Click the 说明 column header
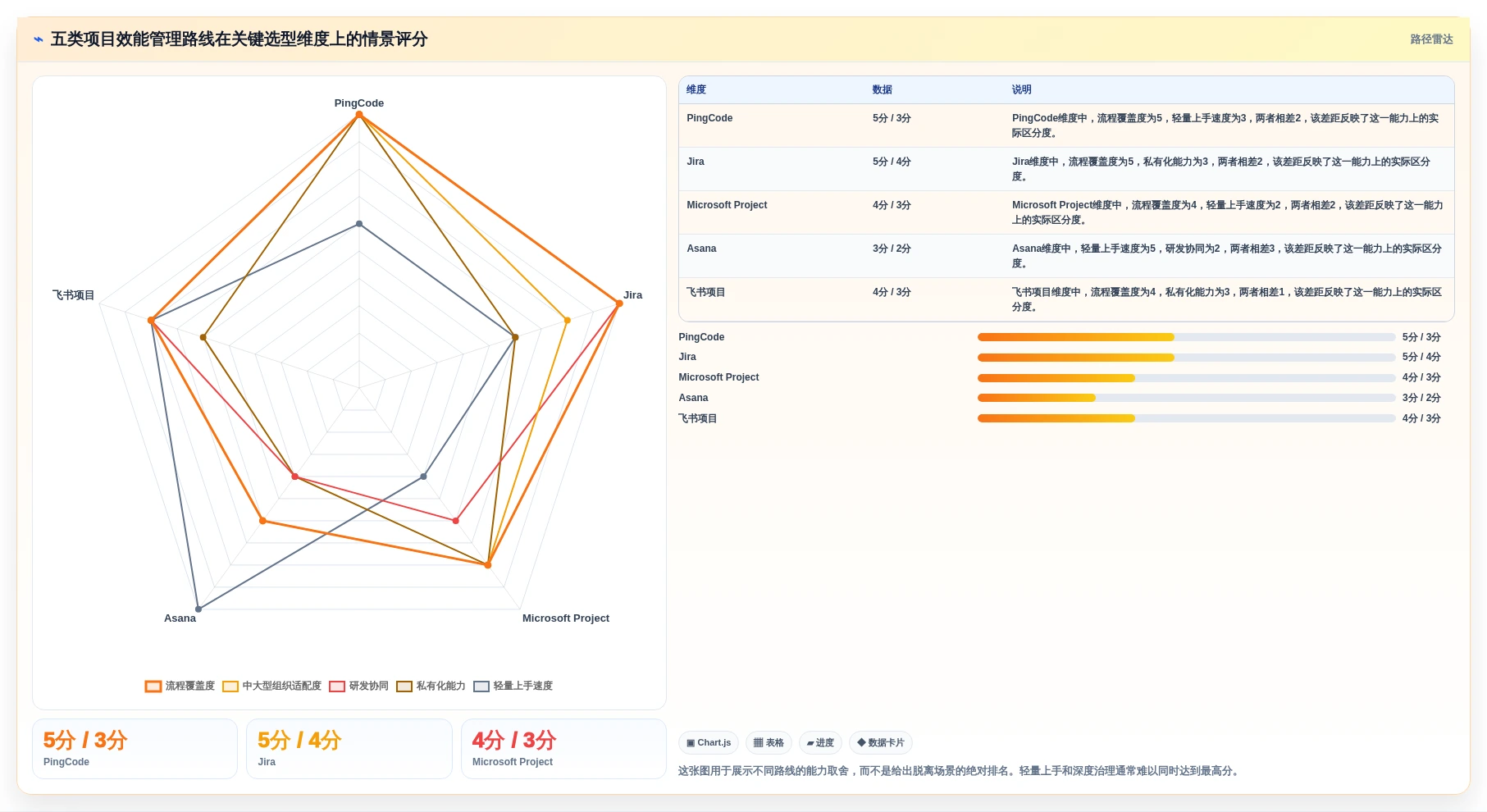The height and width of the screenshot is (812, 1487). click(1021, 90)
